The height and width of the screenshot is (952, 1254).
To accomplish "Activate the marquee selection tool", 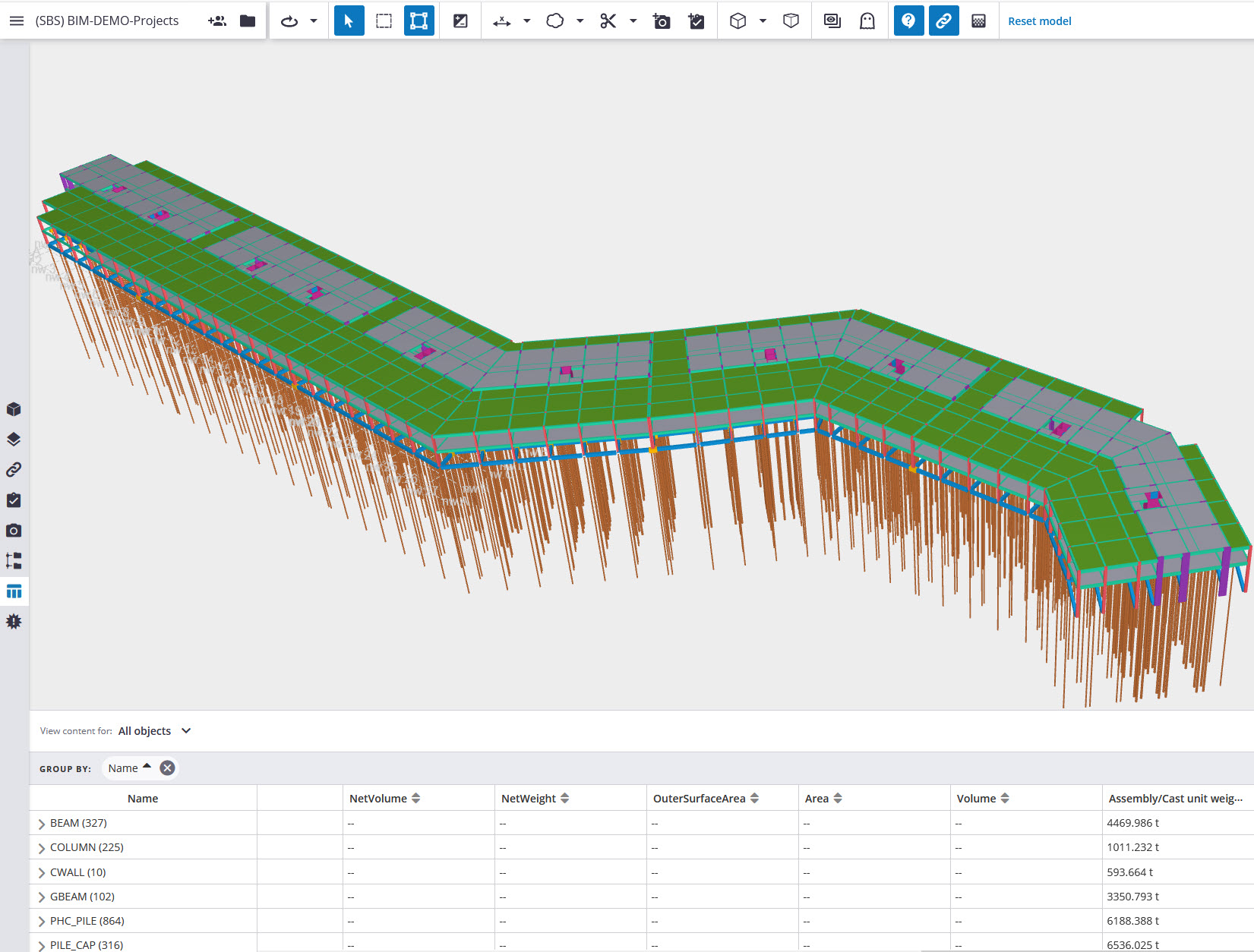I will (384, 20).
